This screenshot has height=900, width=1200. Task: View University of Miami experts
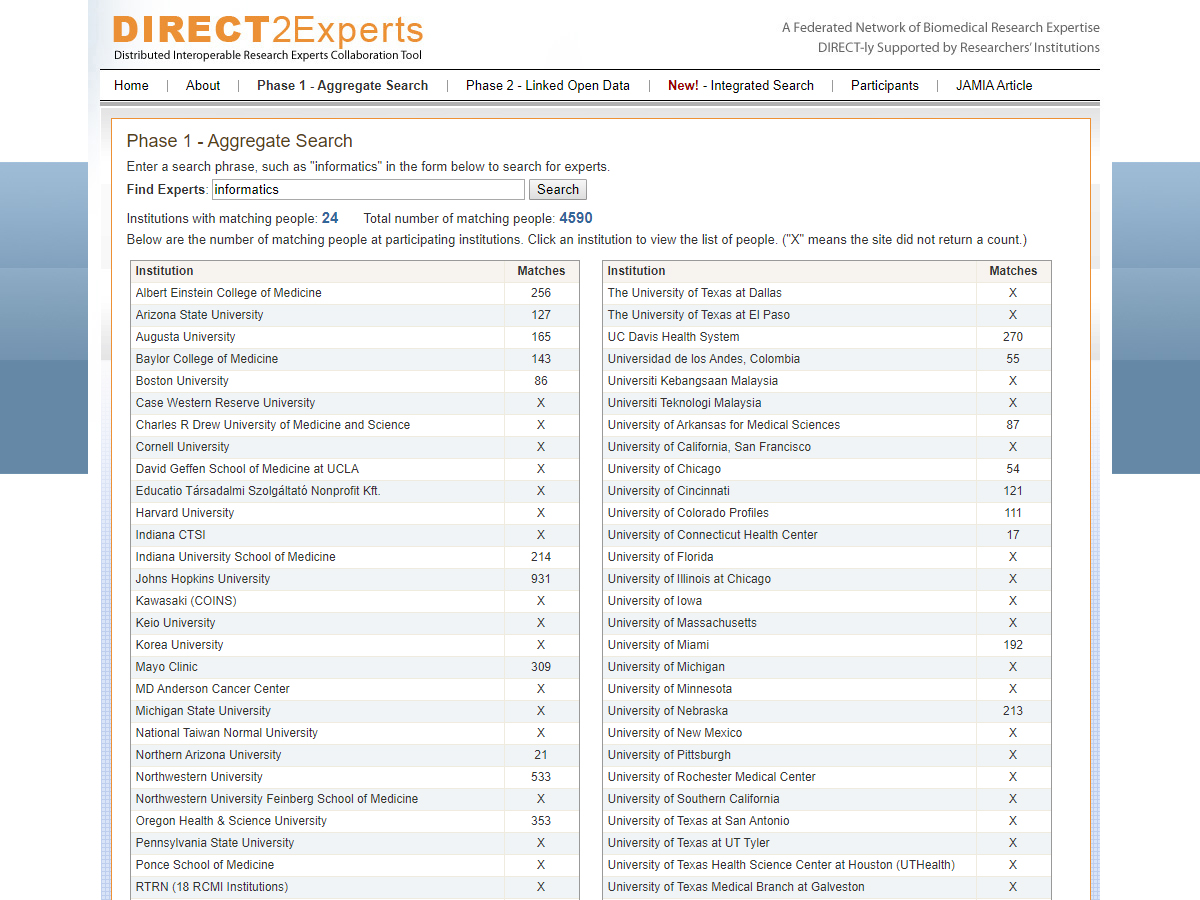658,645
